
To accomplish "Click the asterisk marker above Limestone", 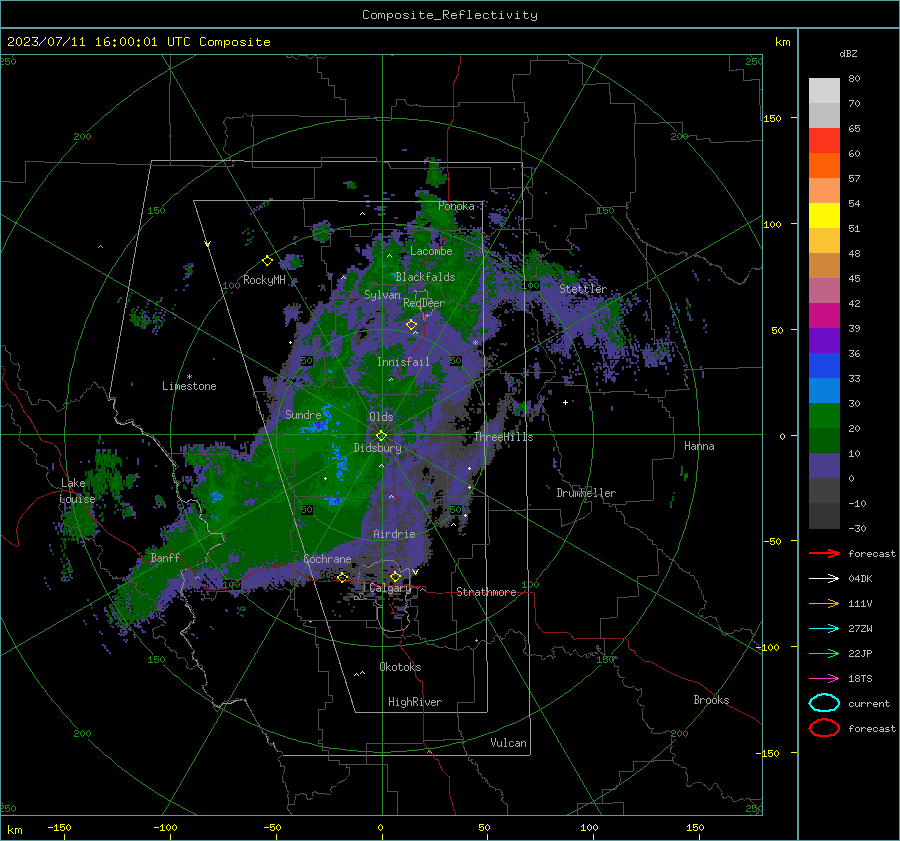I will pos(189,377).
